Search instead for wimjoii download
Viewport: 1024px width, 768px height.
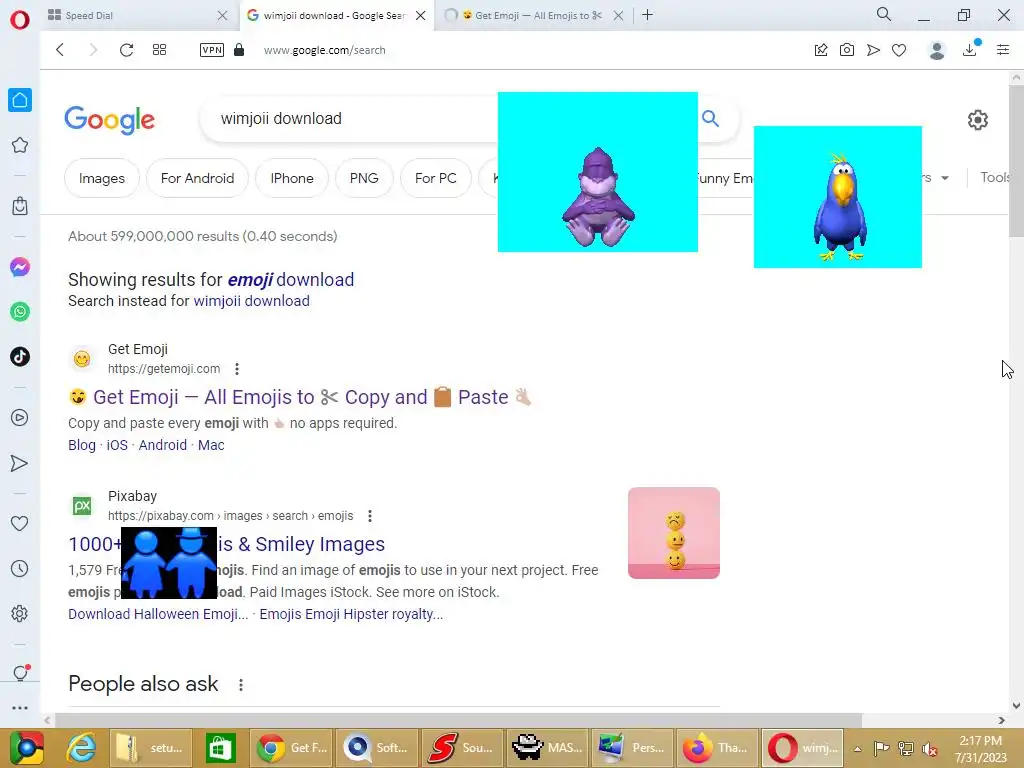pos(251,301)
